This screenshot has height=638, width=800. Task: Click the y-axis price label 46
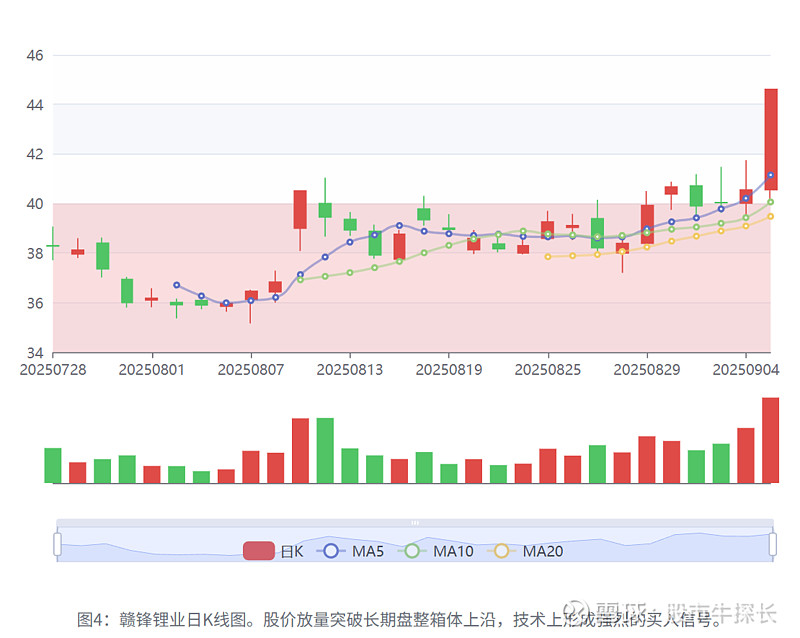[35, 55]
